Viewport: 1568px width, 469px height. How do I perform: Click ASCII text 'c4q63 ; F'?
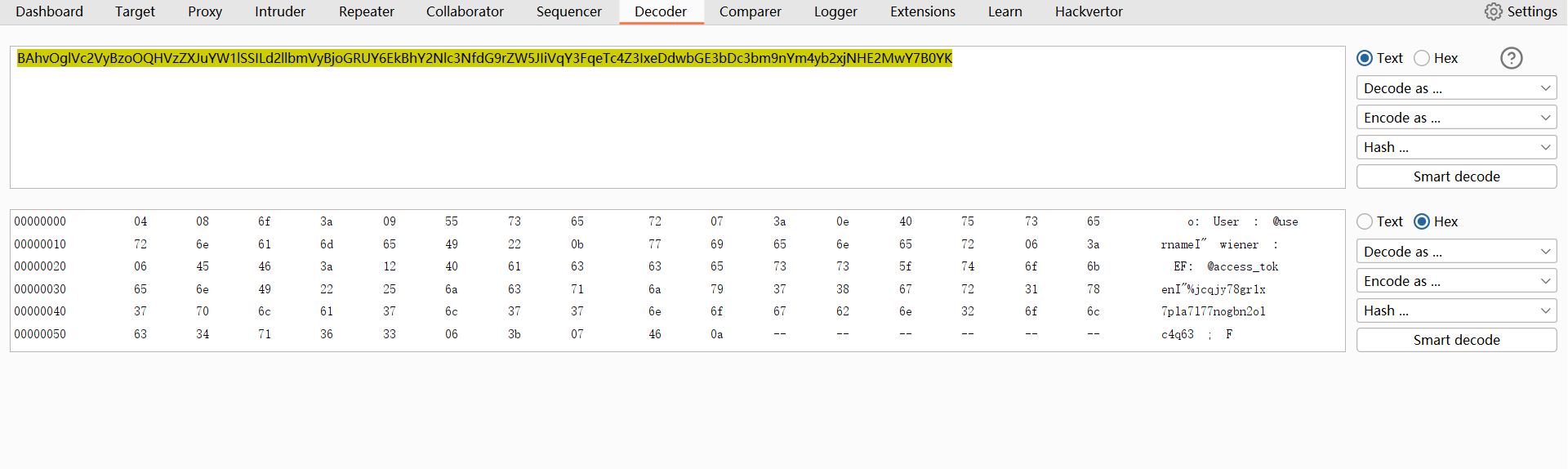coord(1197,334)
